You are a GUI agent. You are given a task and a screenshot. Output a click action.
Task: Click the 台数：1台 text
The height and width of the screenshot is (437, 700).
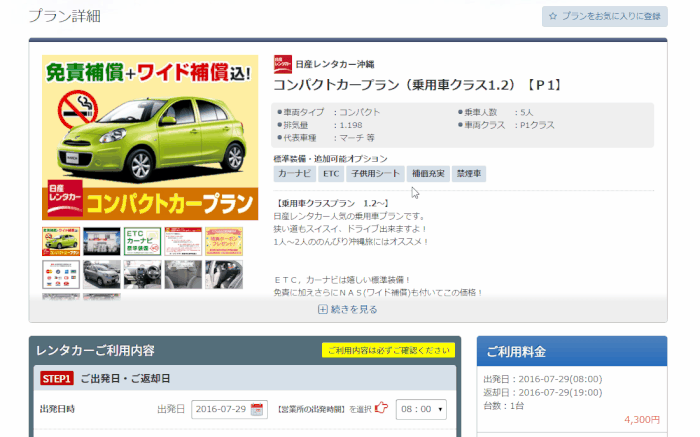click(x=504, y=406)
